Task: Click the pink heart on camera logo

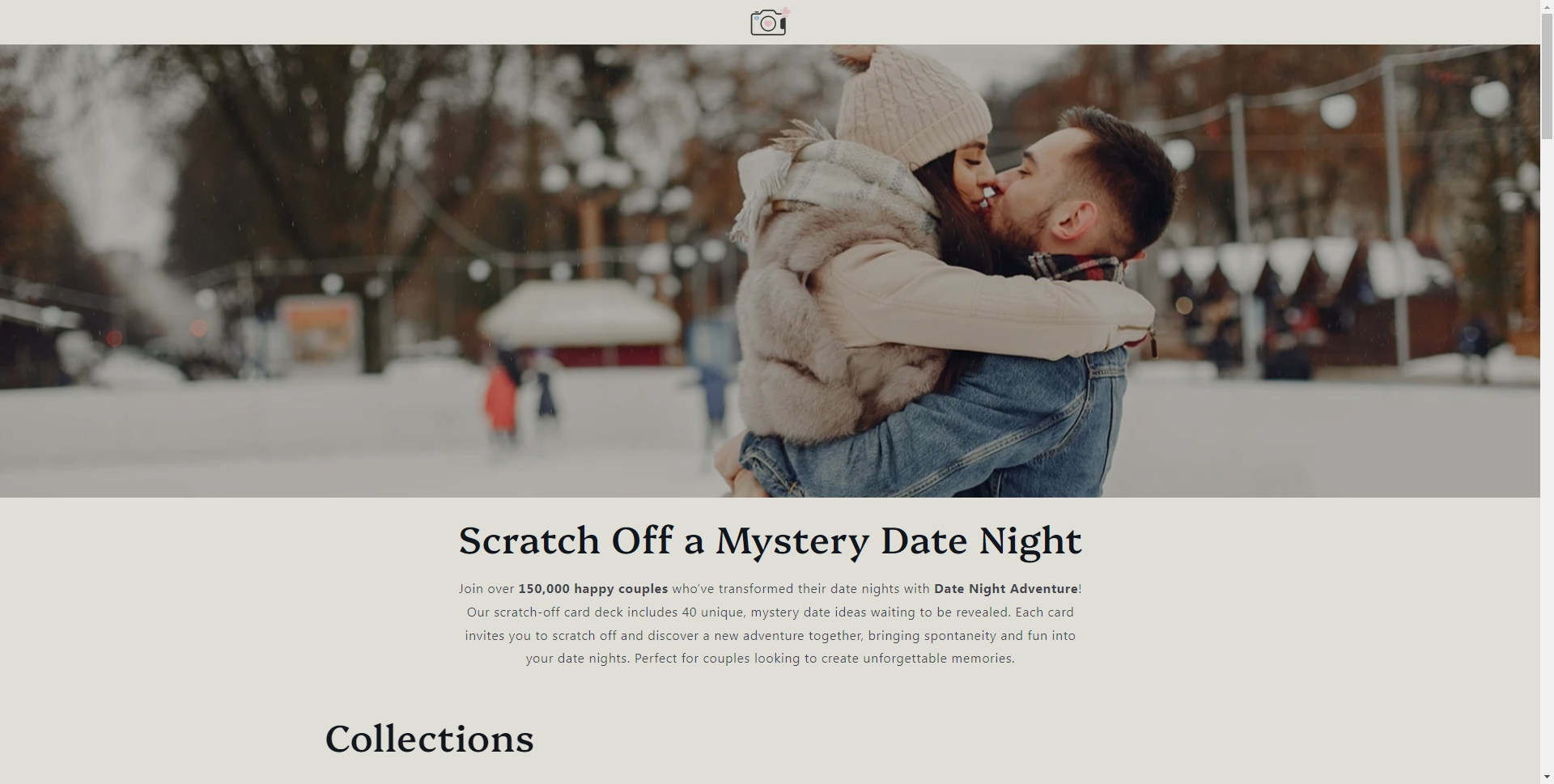Action: click(785, 11)
